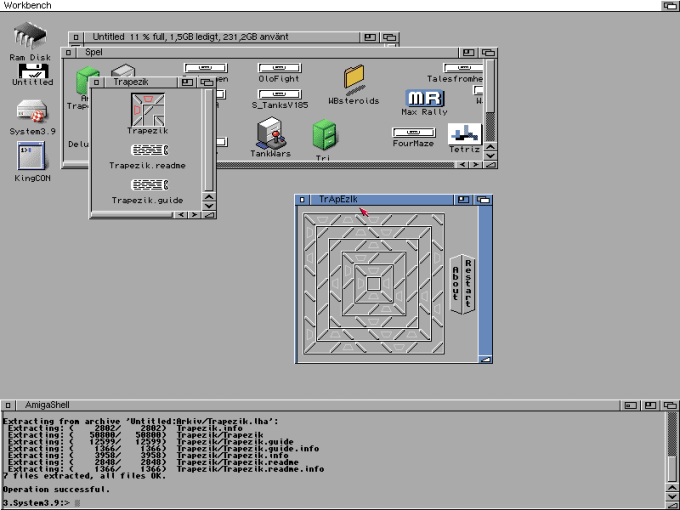
Task: Zoom the AmigaShell window
Action: coord(650,405)
